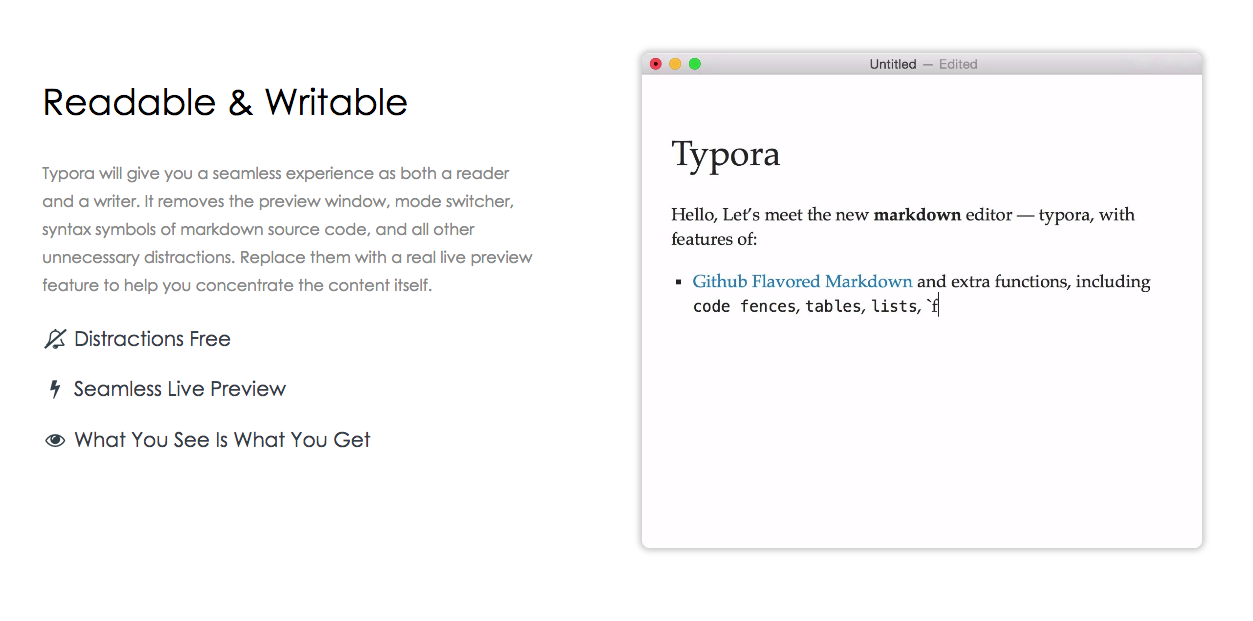Minimize the window using yellow button
Screen dimensions: 1253x621
point(675,64)
